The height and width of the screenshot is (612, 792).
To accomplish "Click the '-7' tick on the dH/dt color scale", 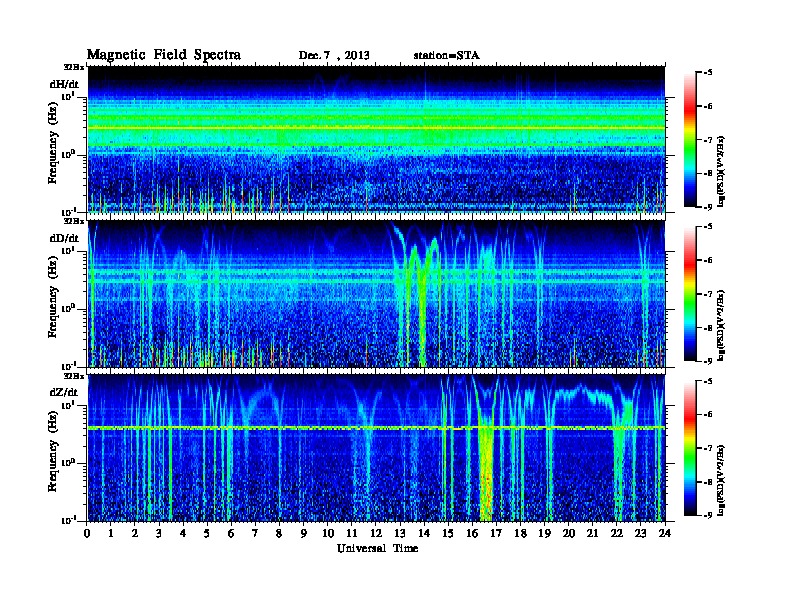I will pyautogui.click(x=708, y=140).
